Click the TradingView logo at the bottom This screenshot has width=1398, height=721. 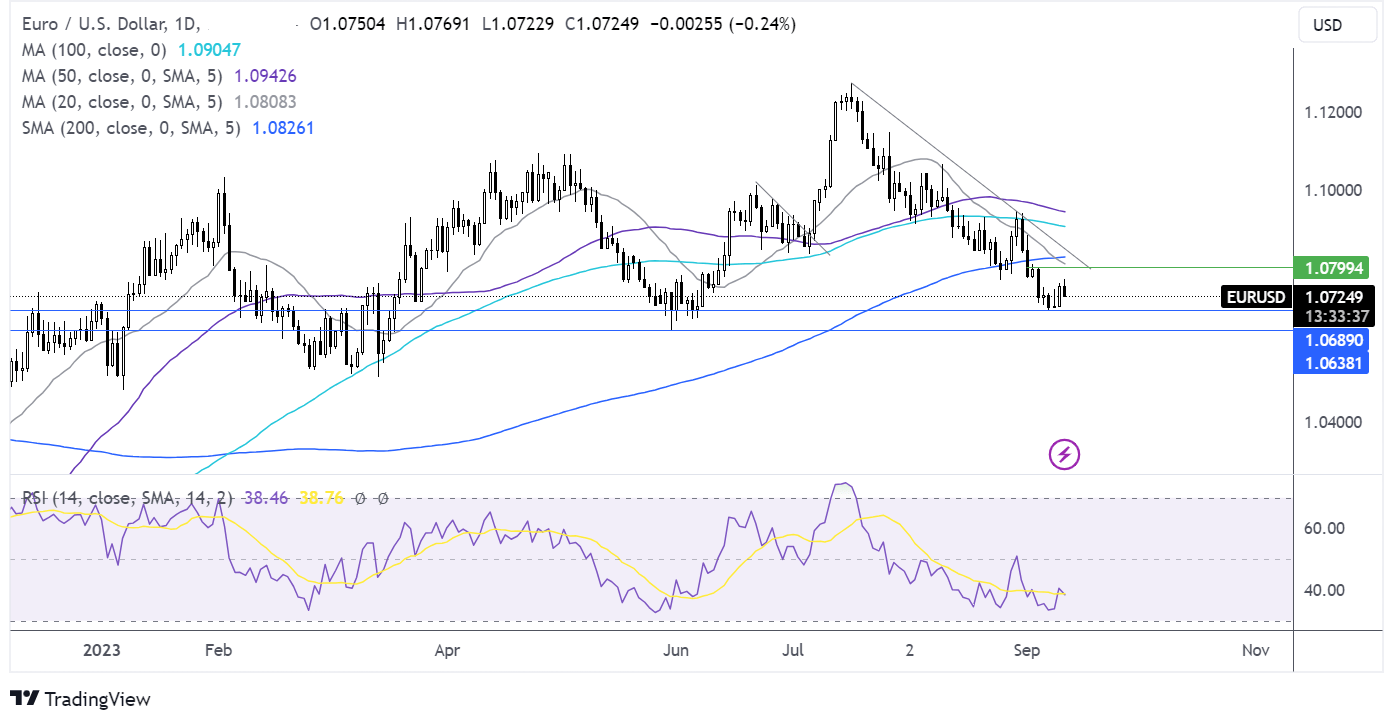80,699
